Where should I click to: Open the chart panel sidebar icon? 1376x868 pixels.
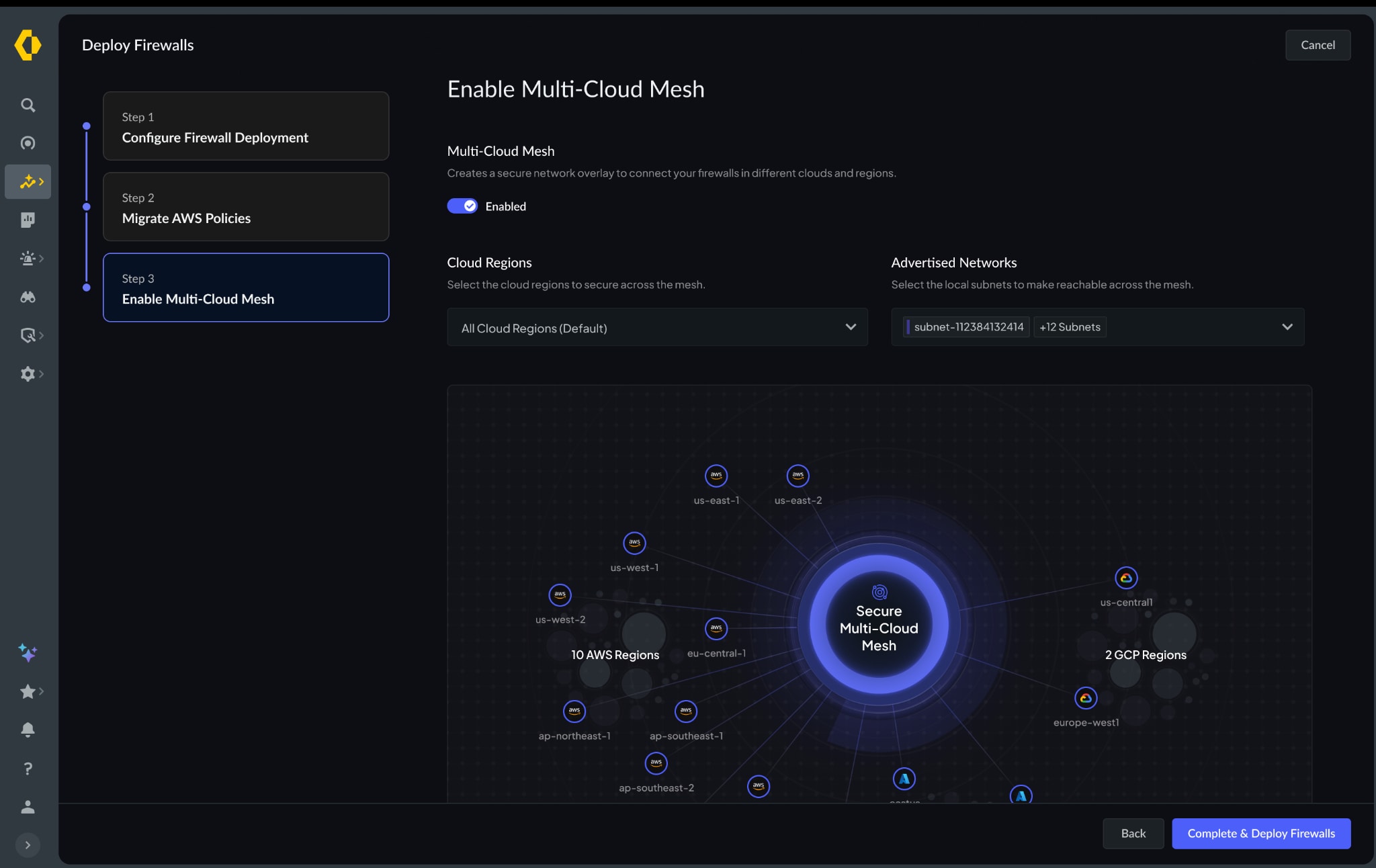[x=28, y=220]
